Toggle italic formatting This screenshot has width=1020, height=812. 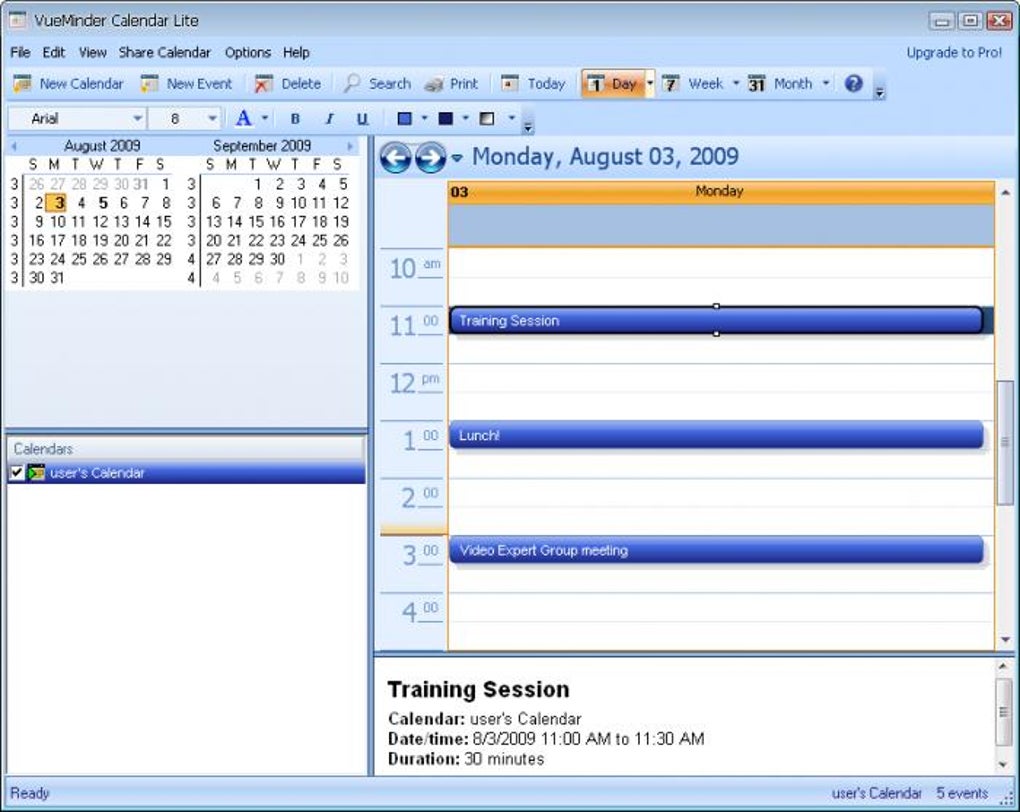click(x=329, y=118)
